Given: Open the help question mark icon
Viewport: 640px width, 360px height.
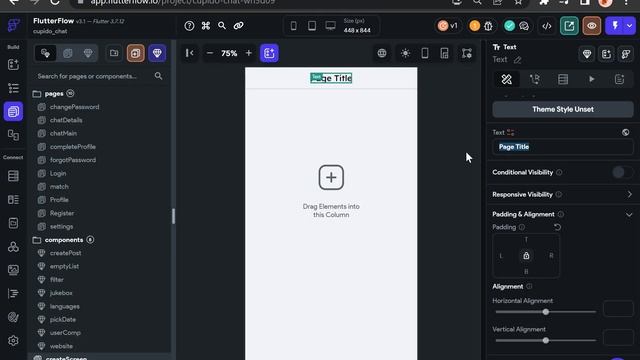Looking at the screenshot, I should point(189,26).
